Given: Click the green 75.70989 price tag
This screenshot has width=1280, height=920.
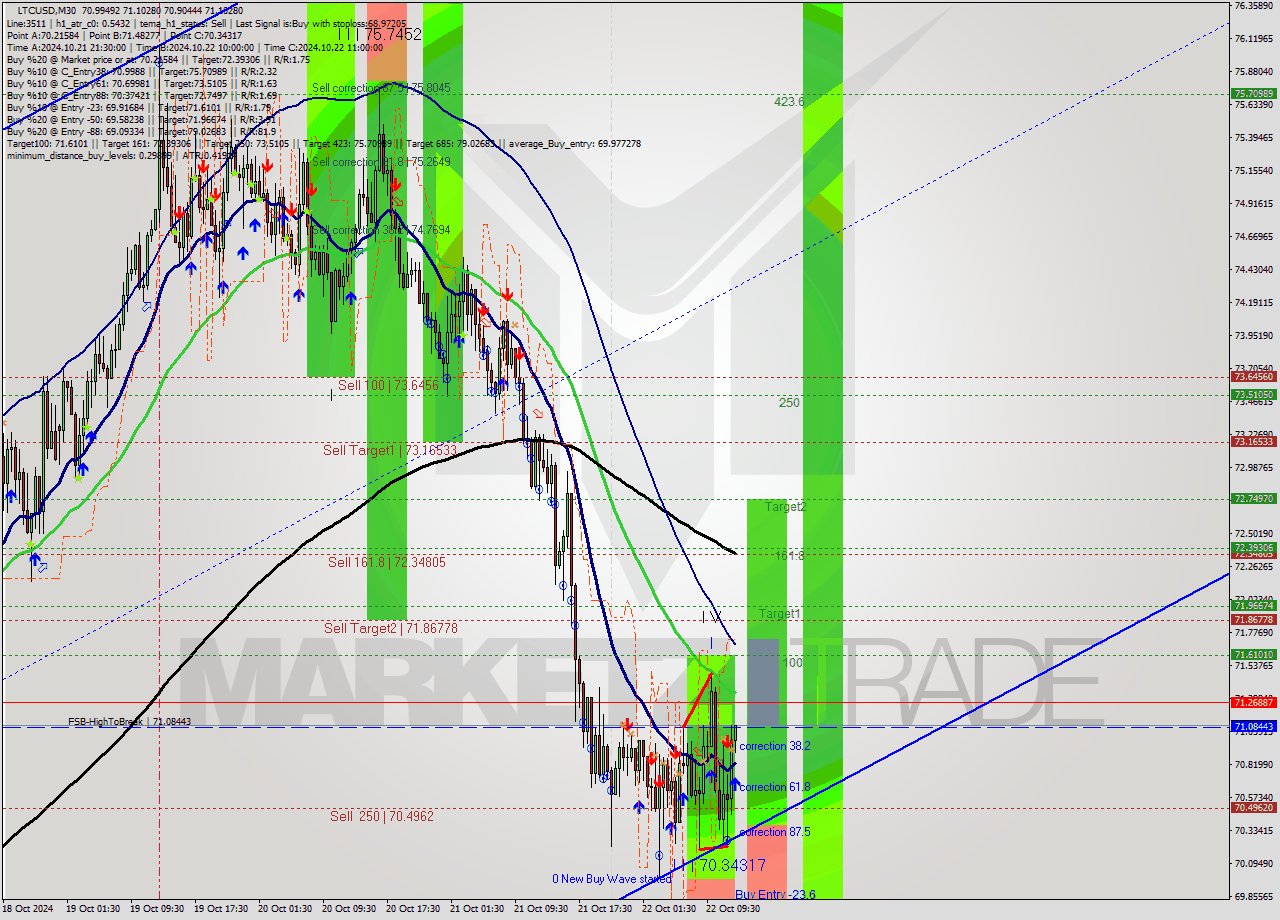Looking at the screenshot, I should pos(1253,94).
